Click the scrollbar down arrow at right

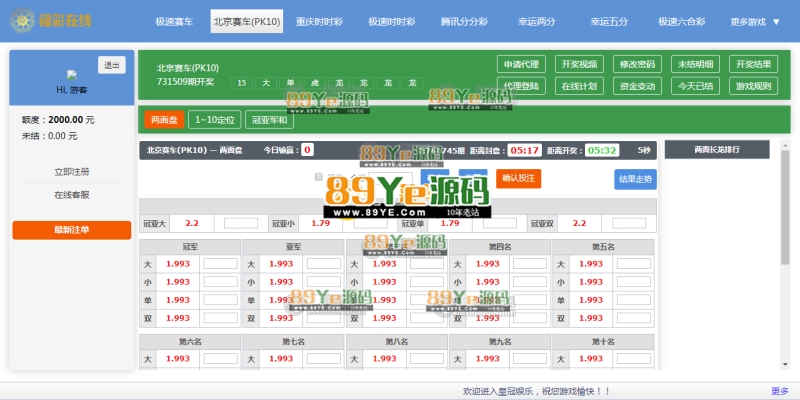785,364
